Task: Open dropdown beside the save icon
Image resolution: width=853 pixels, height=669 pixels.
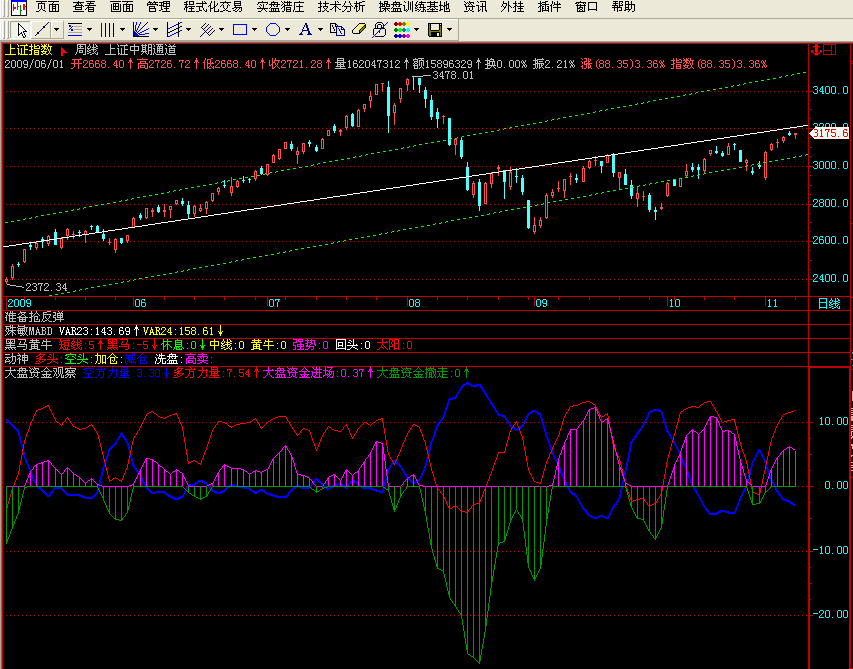Action: click(449, 30)
